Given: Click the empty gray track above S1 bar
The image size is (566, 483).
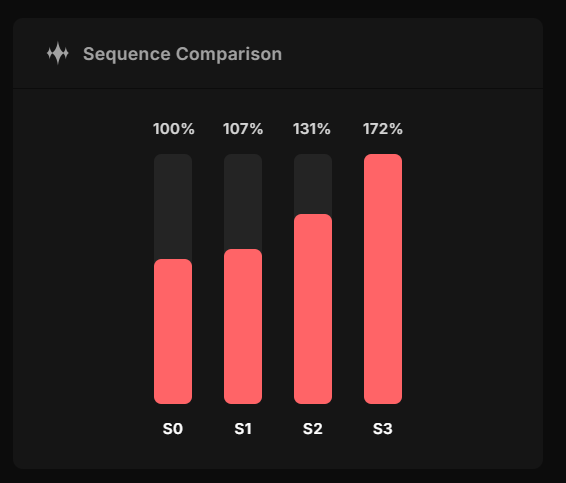Looking at the screenshot, I should pyautogui.click(x=243, y=201).
